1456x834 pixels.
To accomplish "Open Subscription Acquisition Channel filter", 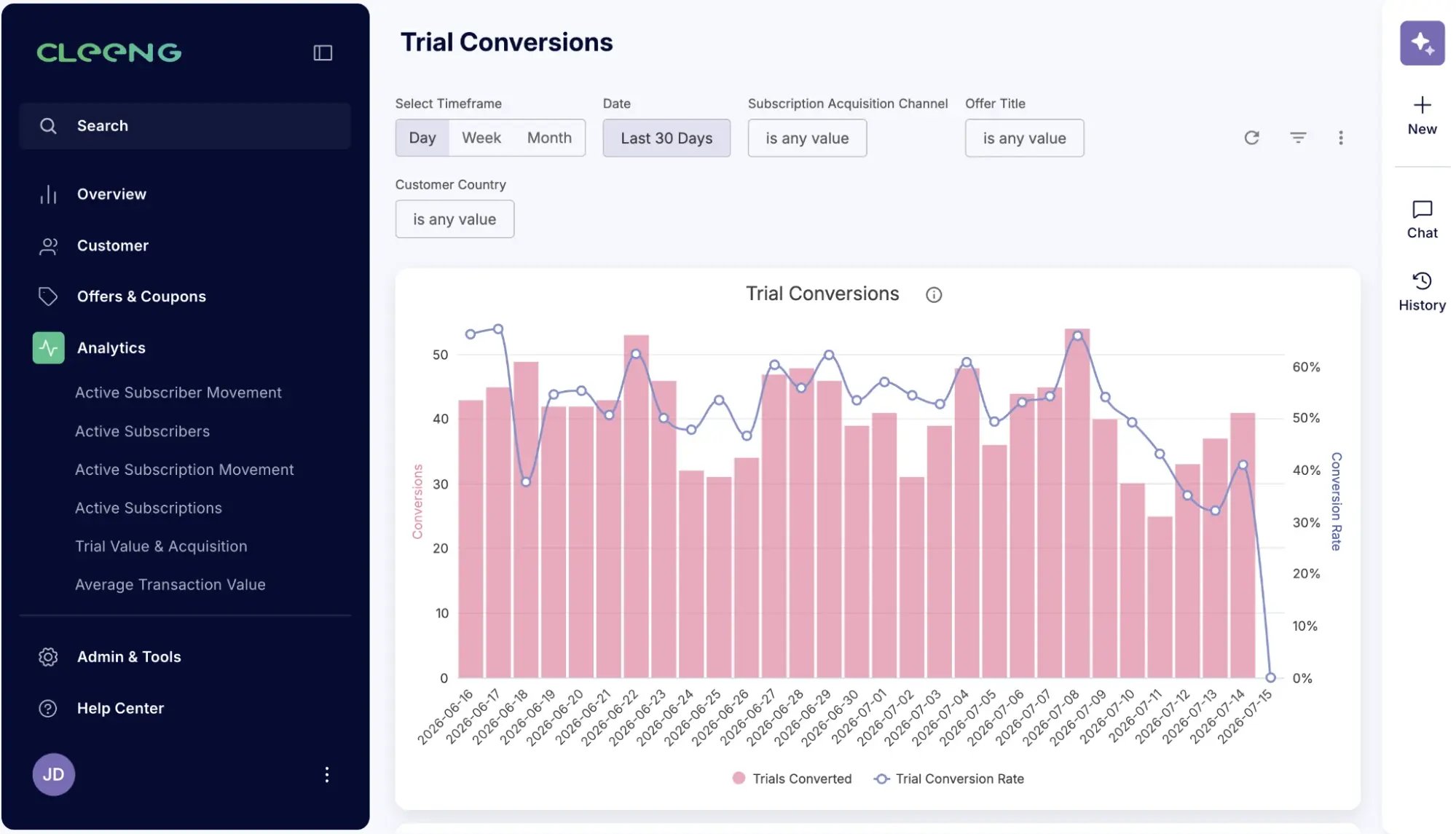I will pyautogui.click(x=807, y=138).
